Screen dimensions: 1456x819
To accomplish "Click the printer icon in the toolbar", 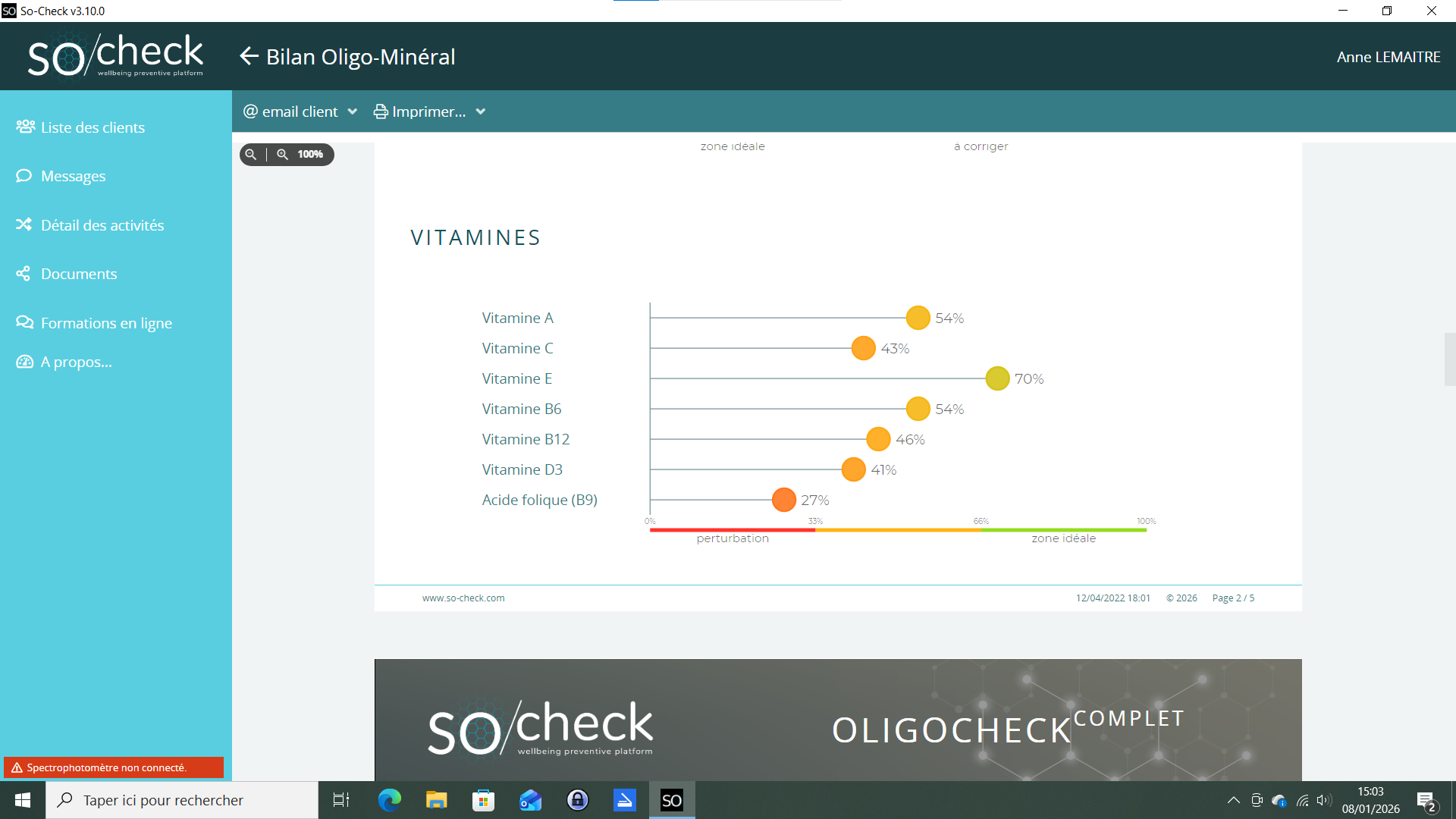I will 381,111.
